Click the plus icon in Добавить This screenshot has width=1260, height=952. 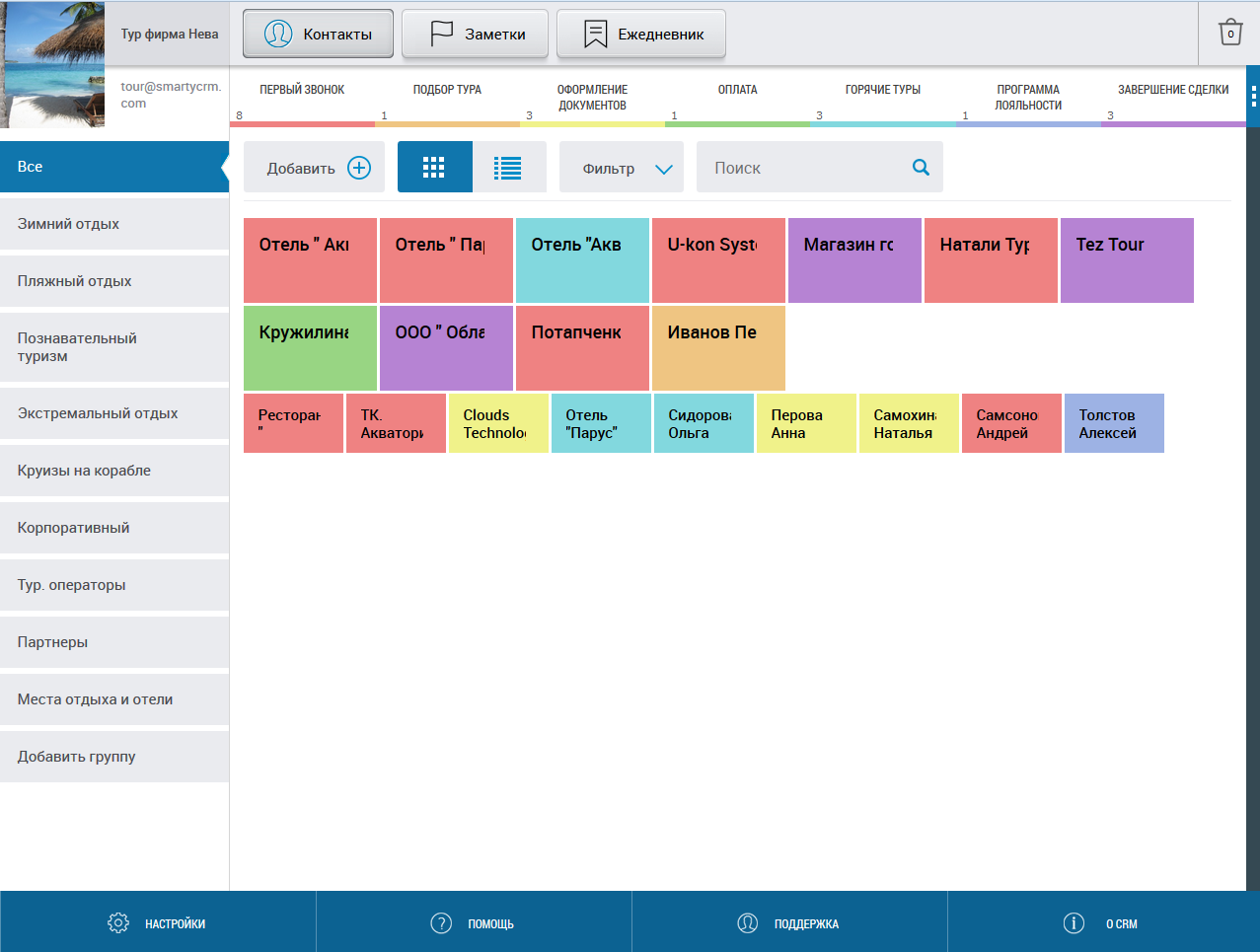359,168
